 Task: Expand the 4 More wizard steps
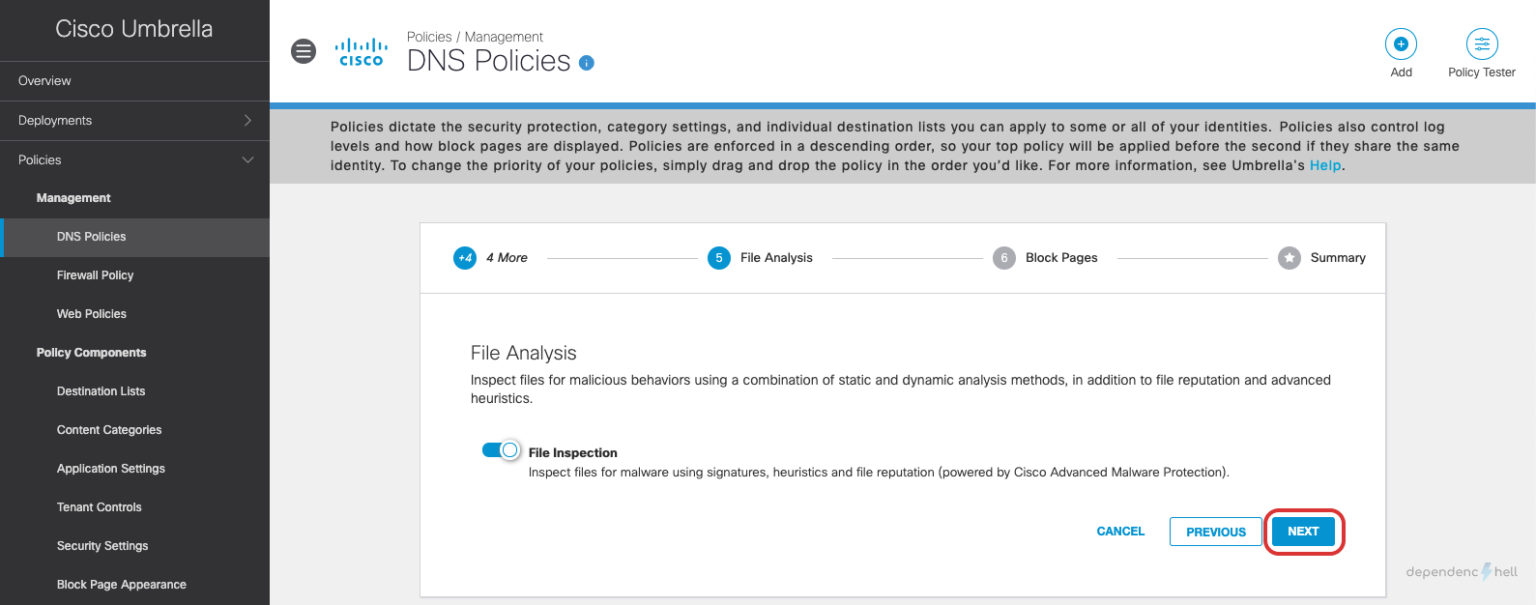click(464, 257)
